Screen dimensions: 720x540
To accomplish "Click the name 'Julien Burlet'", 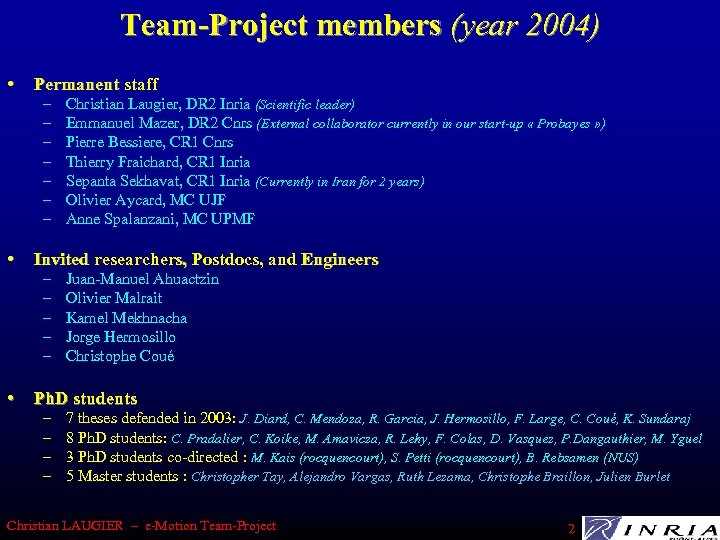I will (x=633, y=477).
